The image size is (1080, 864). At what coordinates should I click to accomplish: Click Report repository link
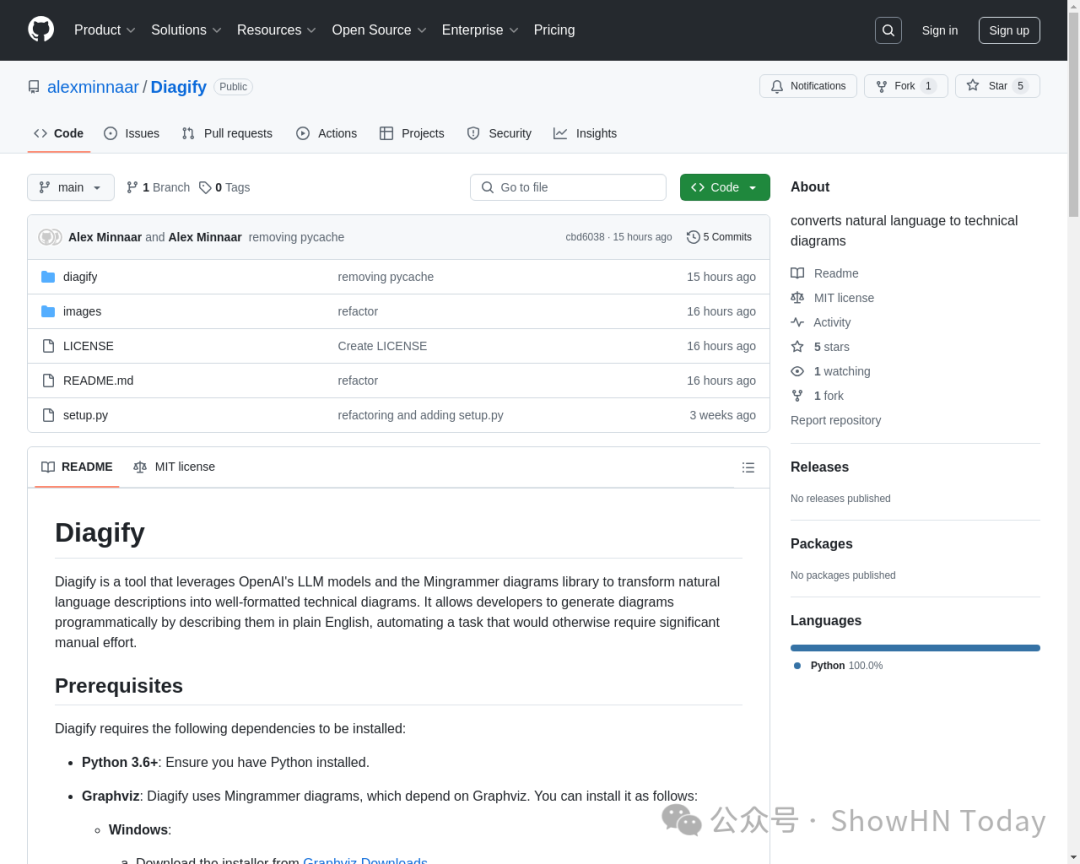(835, 420)
